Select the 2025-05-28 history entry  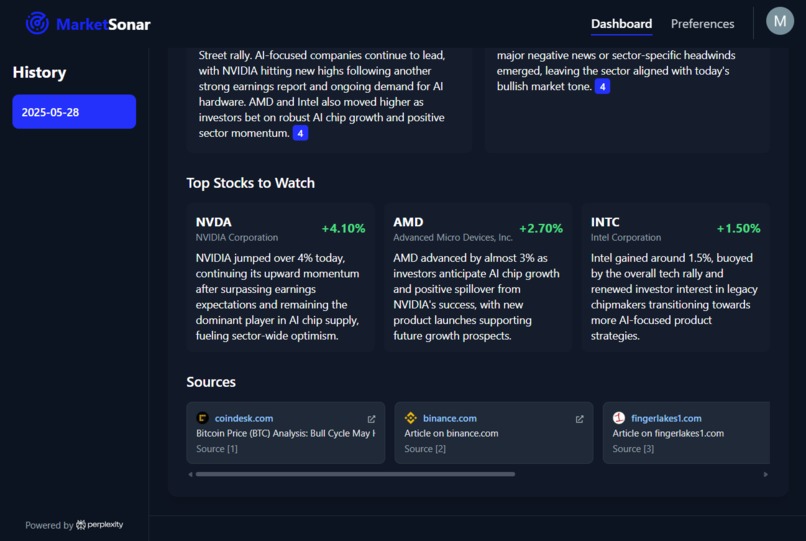(74, 112)
